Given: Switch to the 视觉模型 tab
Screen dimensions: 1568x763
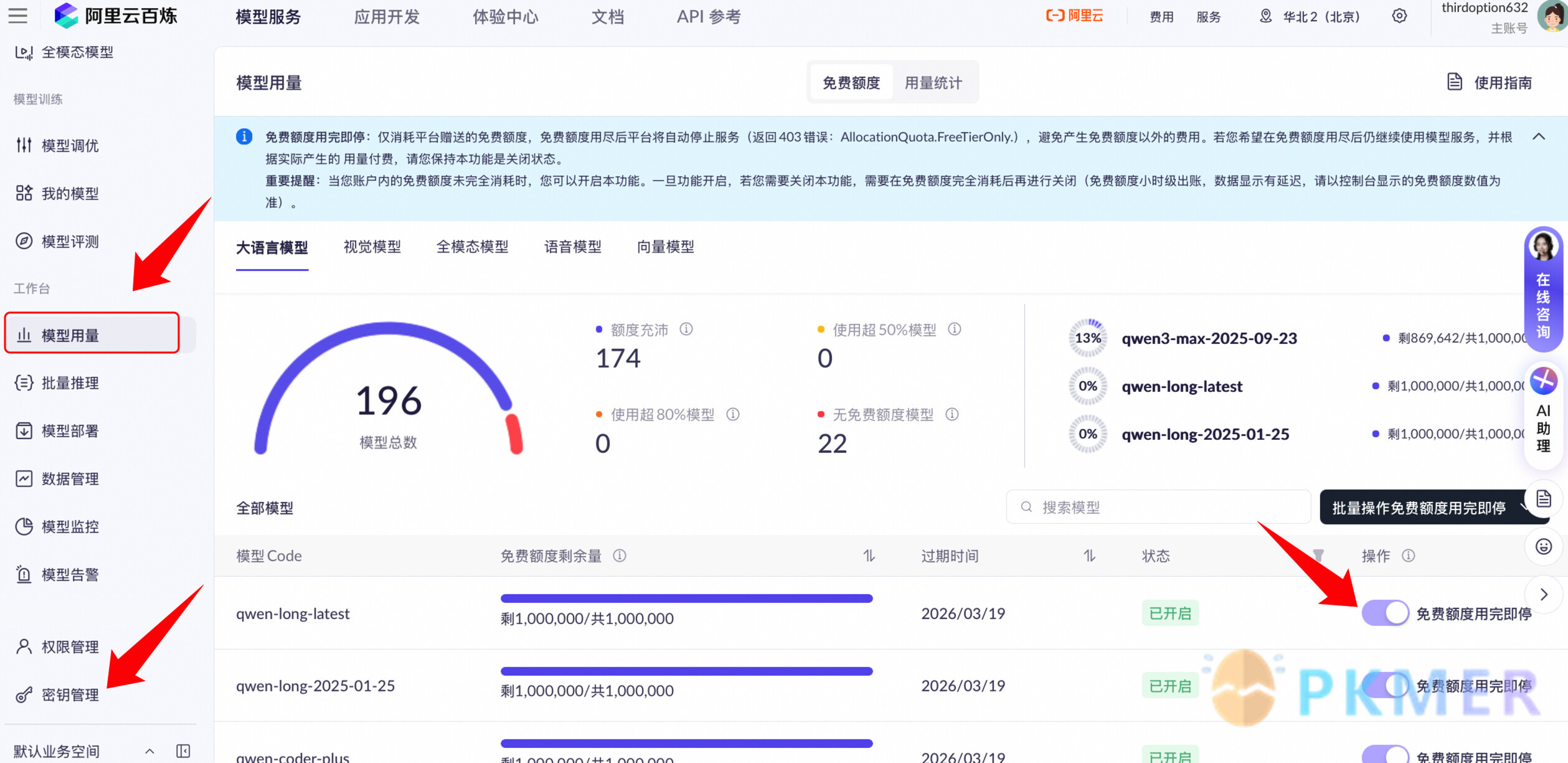Looking at the screenshot, I should pos(372,247).
